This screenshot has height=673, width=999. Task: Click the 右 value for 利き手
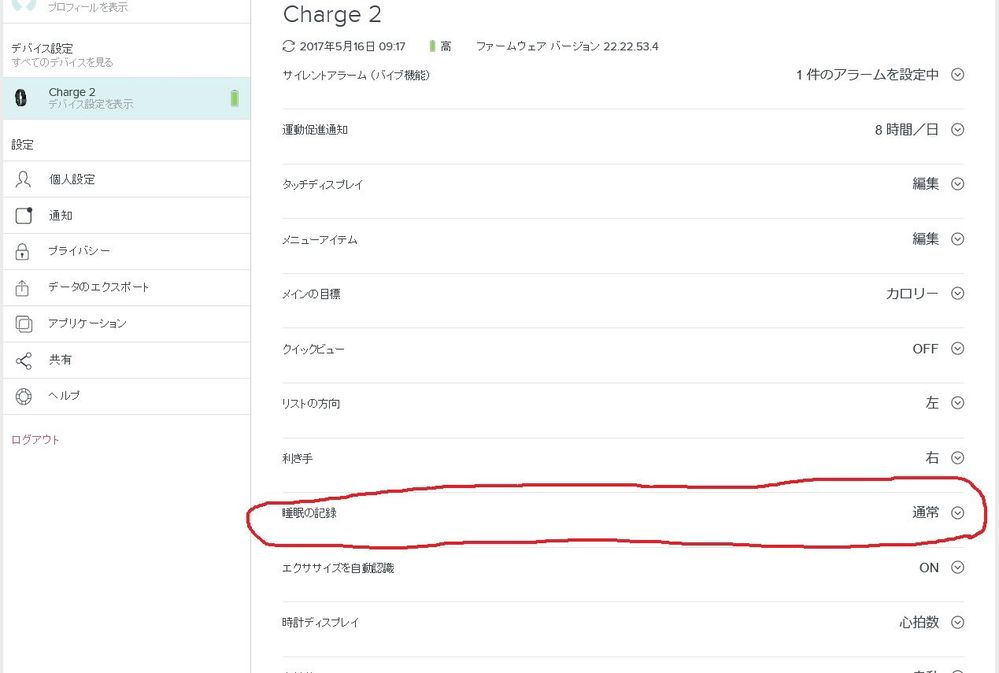932,458
